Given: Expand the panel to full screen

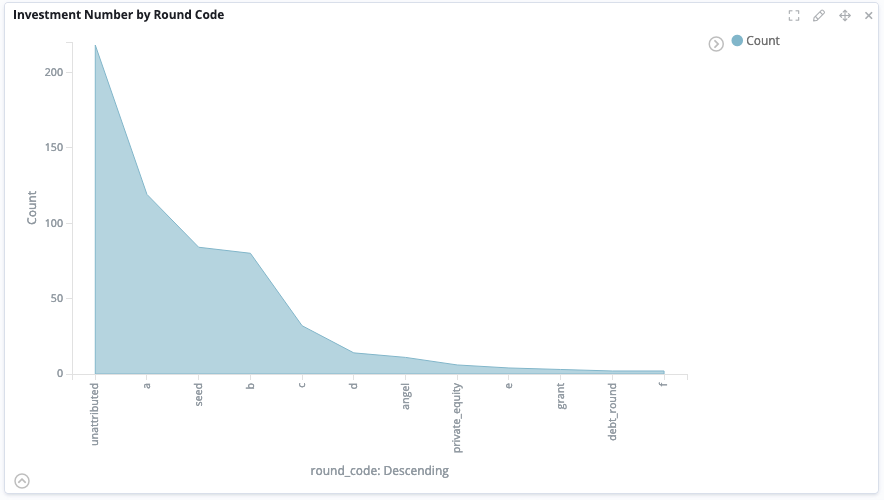Looking at the screenshot, I should [x=794, y=15].
